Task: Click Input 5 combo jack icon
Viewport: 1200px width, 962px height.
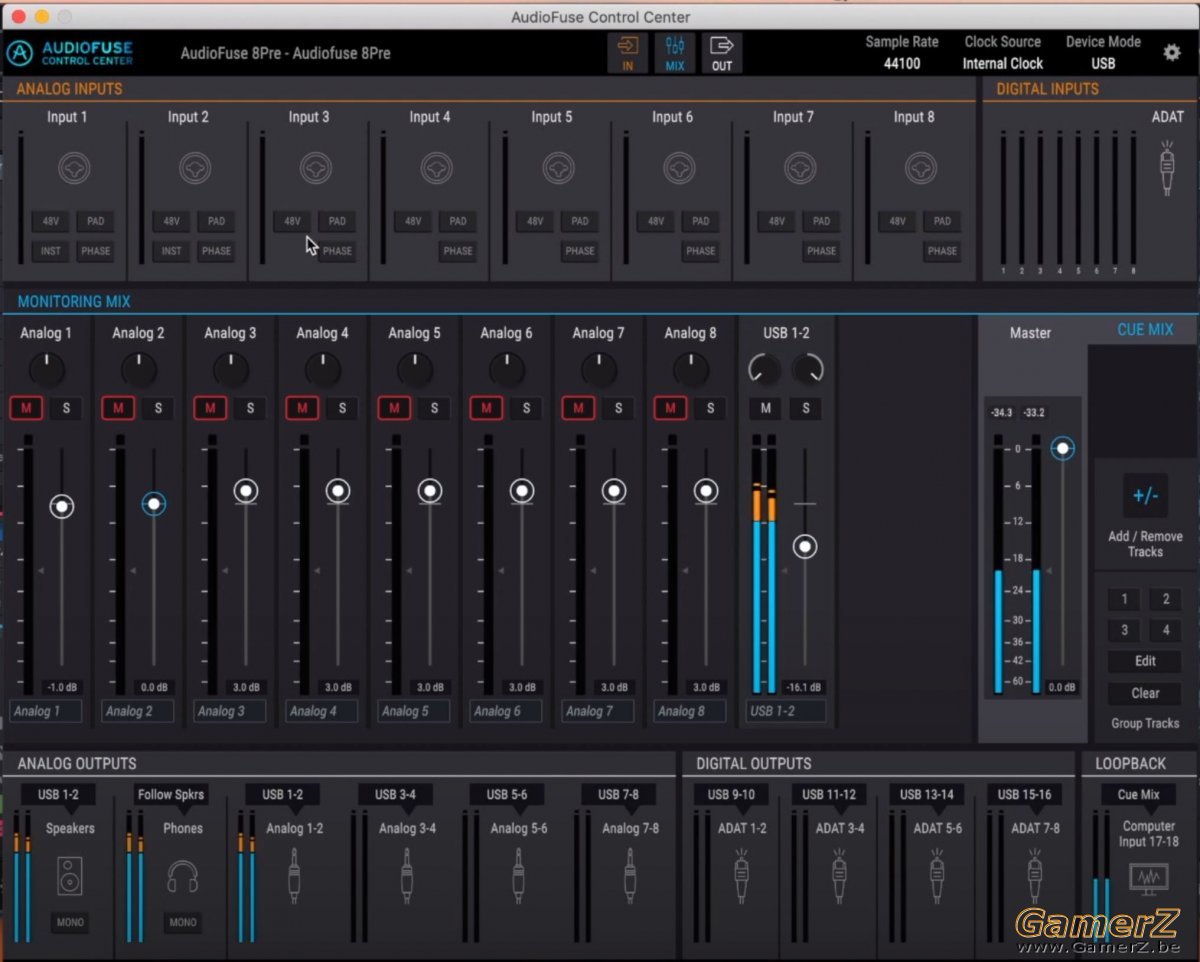Action: [558, 167]
